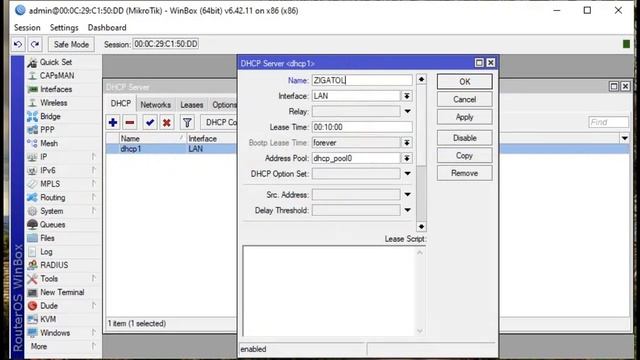Image resolution: width=640 pixels, height=360 pixels.
Task: Open the Interface dropdown
Action: (407, 96)
